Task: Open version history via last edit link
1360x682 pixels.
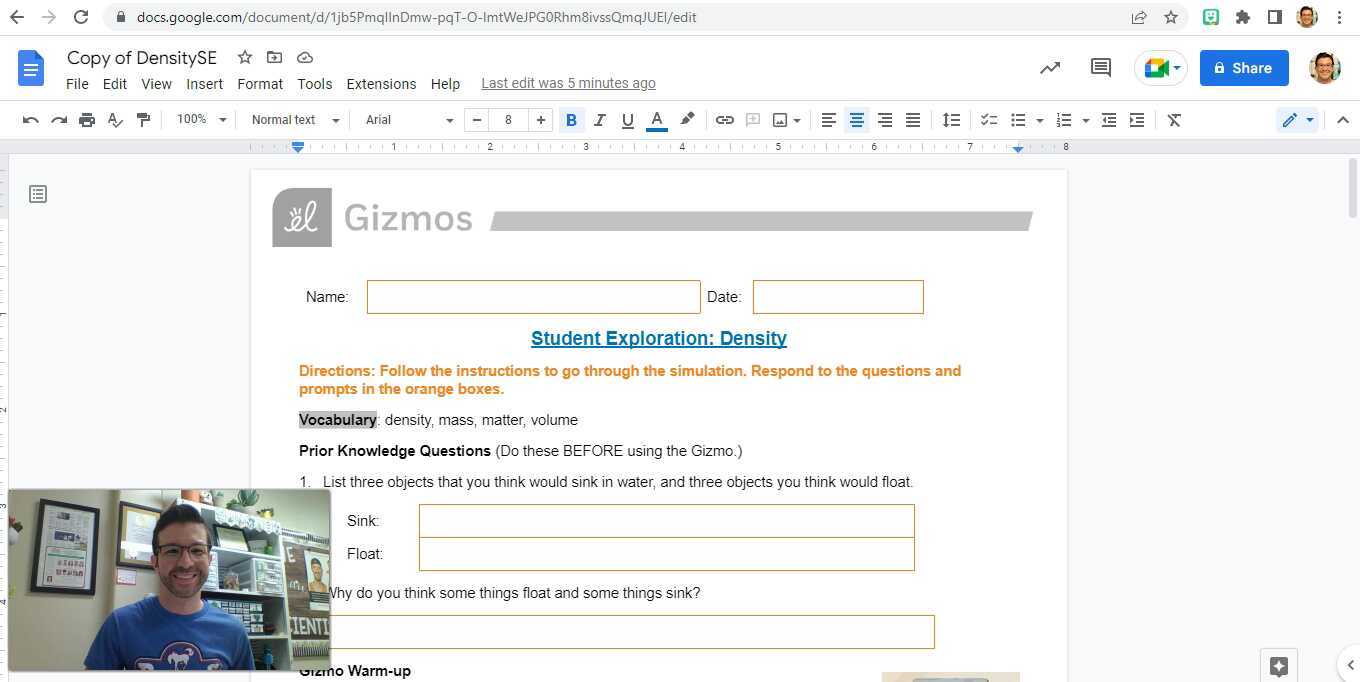Action: [568, 83]
